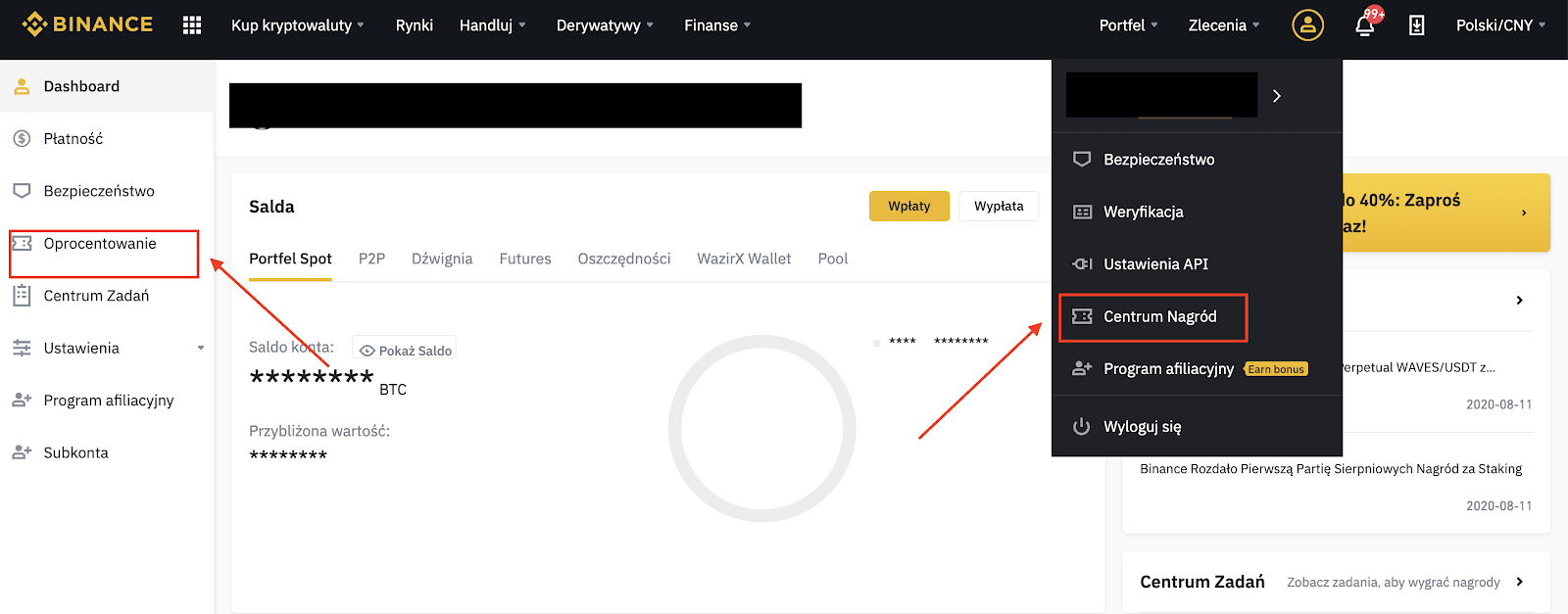
Task: Open the apps grid icon
Action: coord(192,25)
